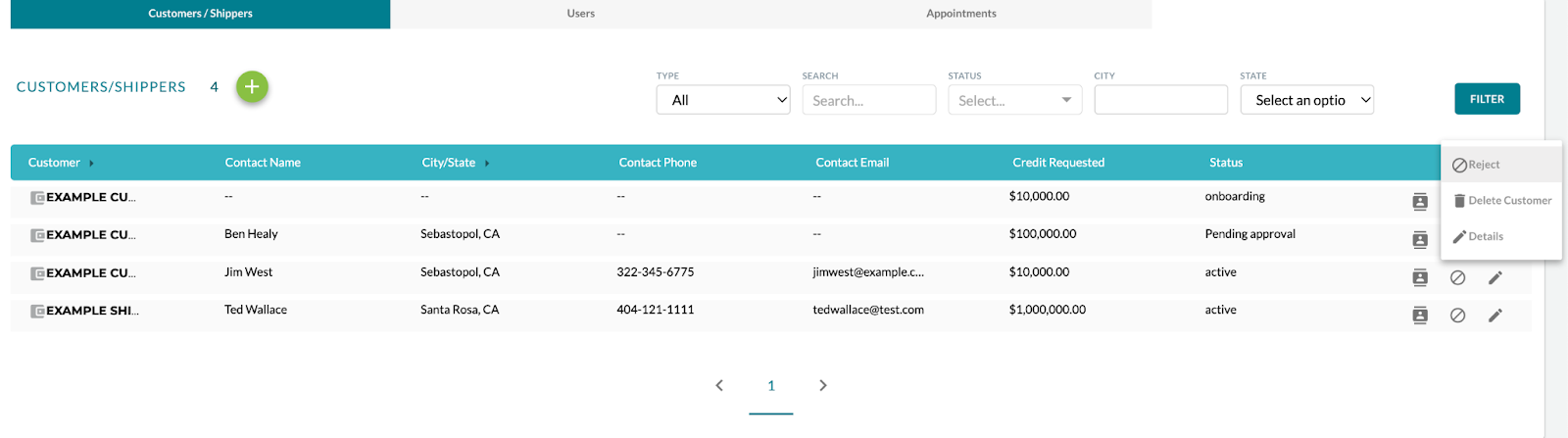Click the Contact Email column header

pos(853,163)
